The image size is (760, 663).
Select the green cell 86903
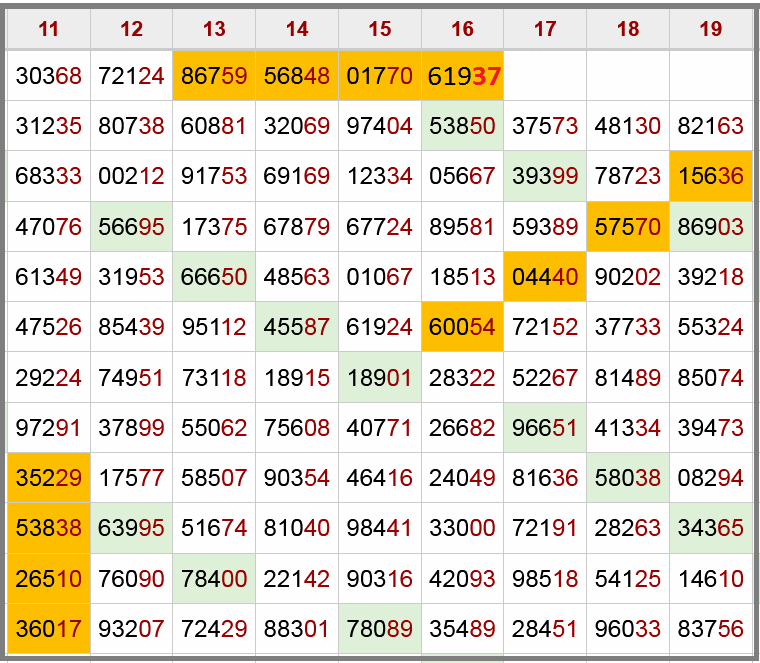711,226
